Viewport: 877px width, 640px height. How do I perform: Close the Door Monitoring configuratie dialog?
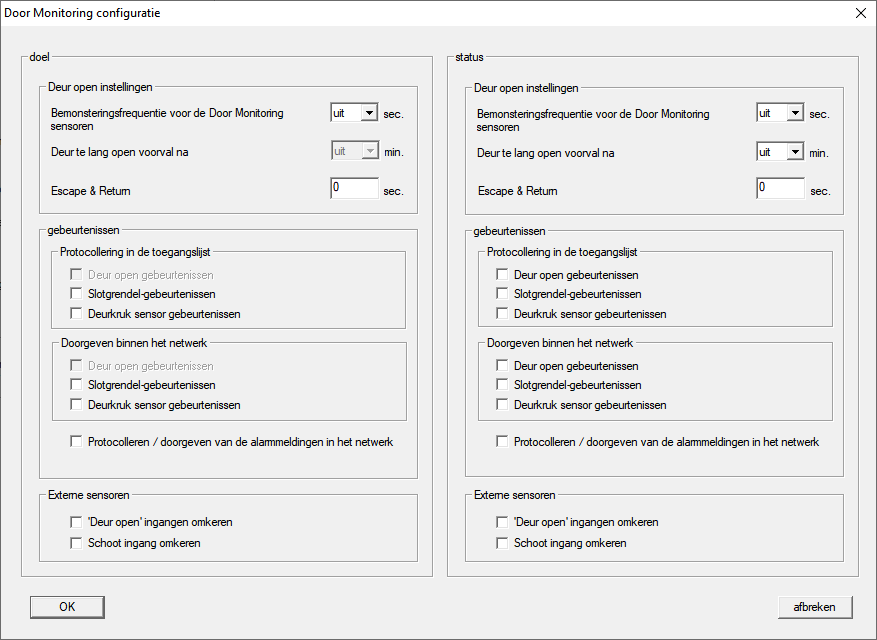point(860,13)
